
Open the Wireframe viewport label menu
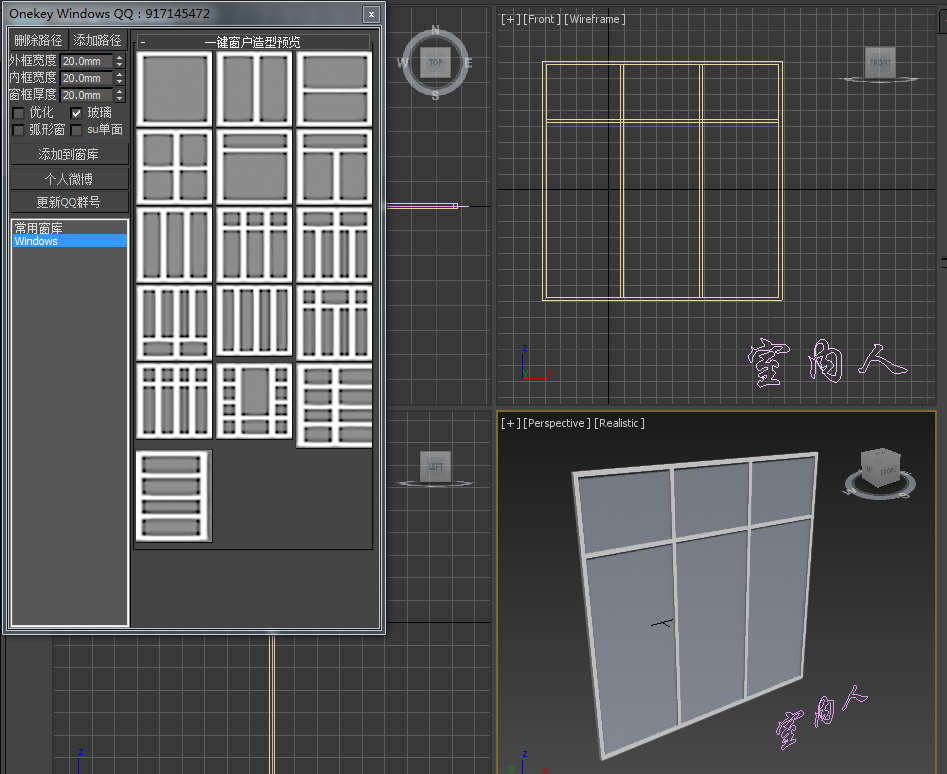[x=596, y=19]
